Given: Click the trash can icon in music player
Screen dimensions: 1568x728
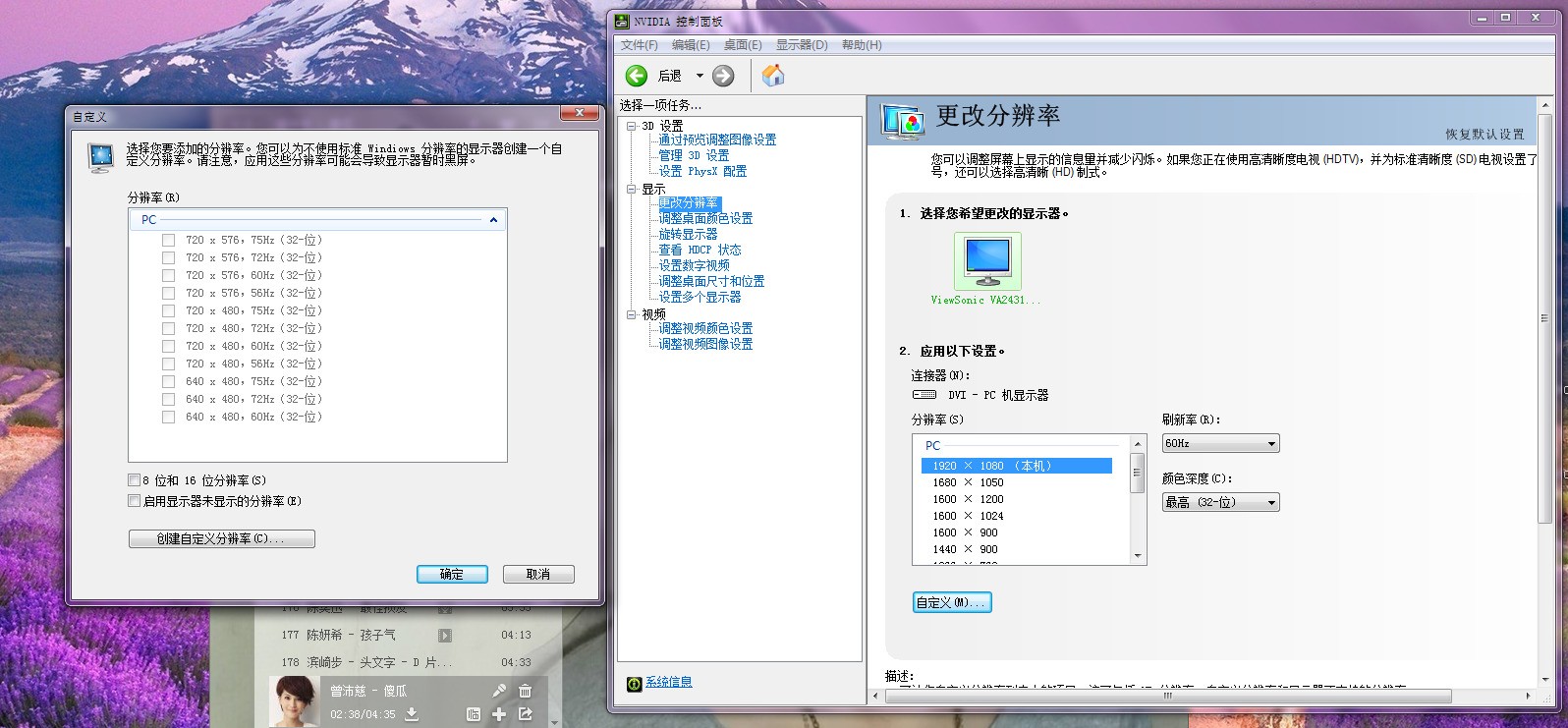Looking at the screenshot, I should [x=525, y=691].
